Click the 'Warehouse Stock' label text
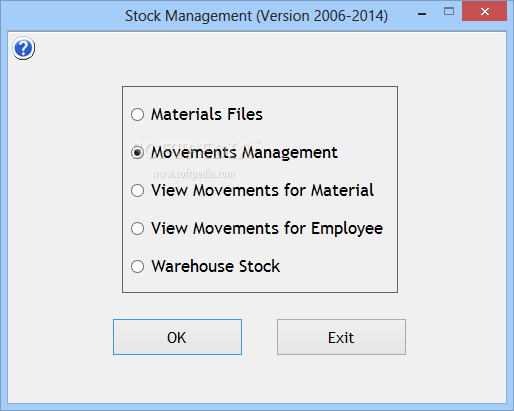The height and width of the screenshot is (411, 514). (216, 266)
